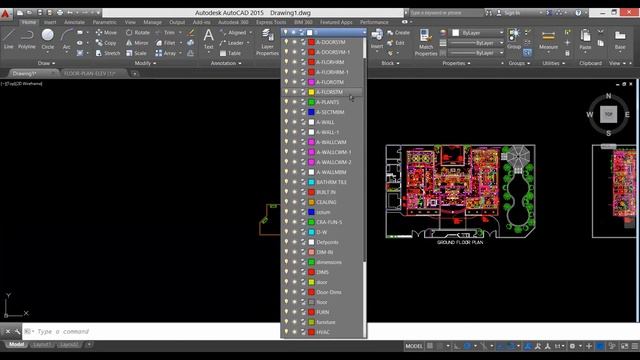Click the Paste tool
The width and height of the screenshot is (640, 360).
[x=585, y=40]
